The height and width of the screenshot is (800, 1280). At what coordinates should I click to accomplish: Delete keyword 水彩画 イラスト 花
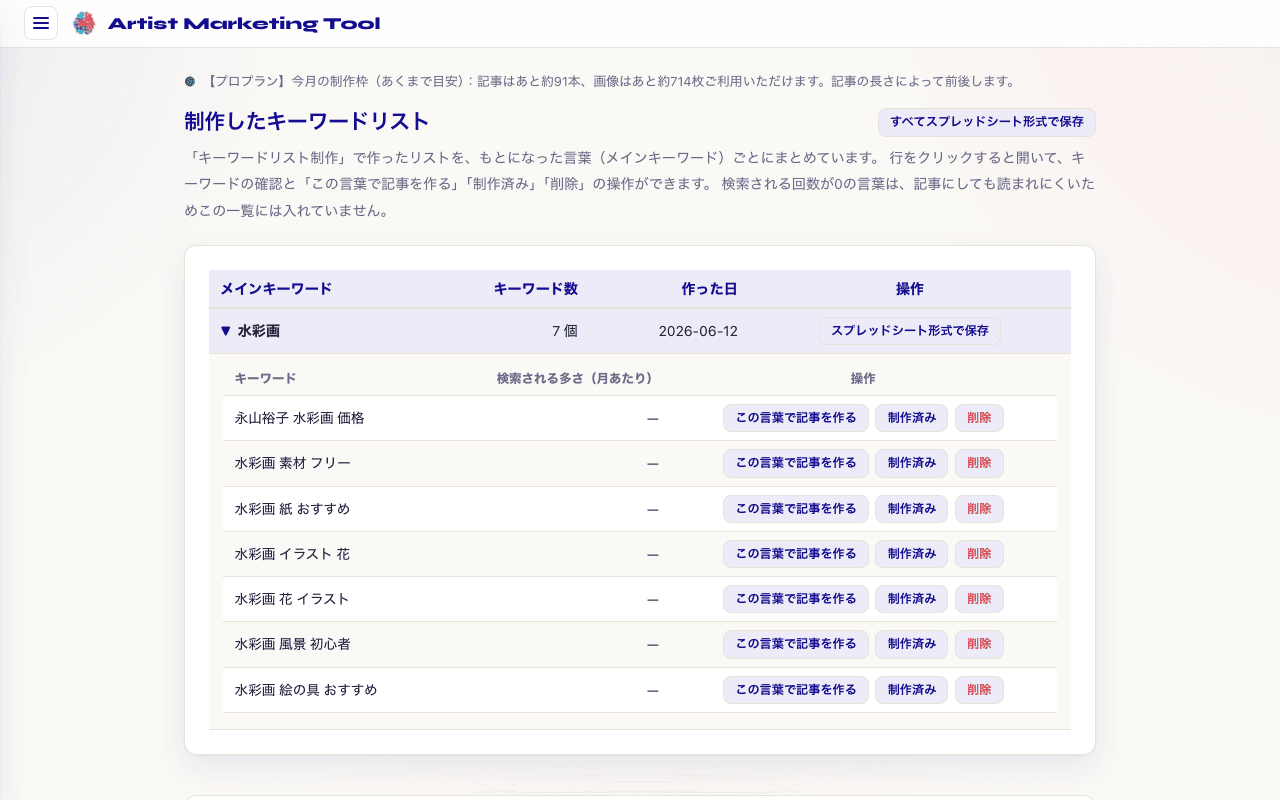pos(979,554)
